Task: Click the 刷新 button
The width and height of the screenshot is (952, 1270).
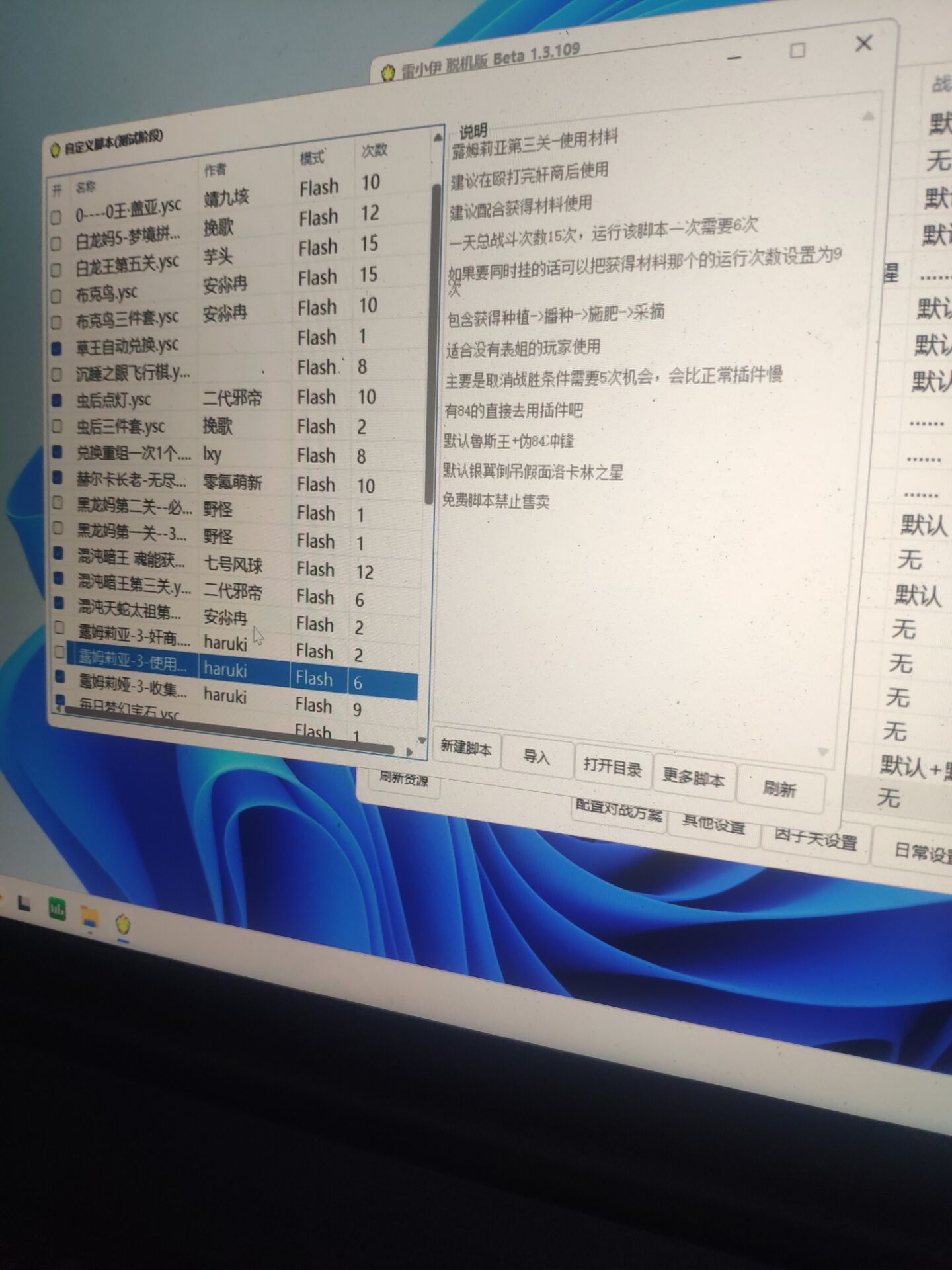Action: coord(779,788)
